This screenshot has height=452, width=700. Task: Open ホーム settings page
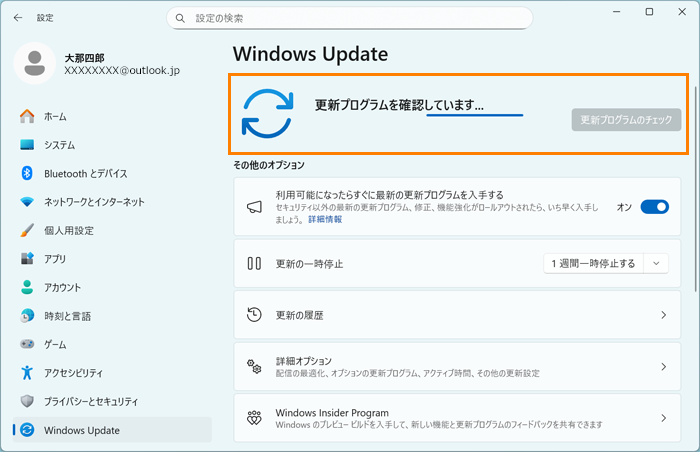(112, 117)
